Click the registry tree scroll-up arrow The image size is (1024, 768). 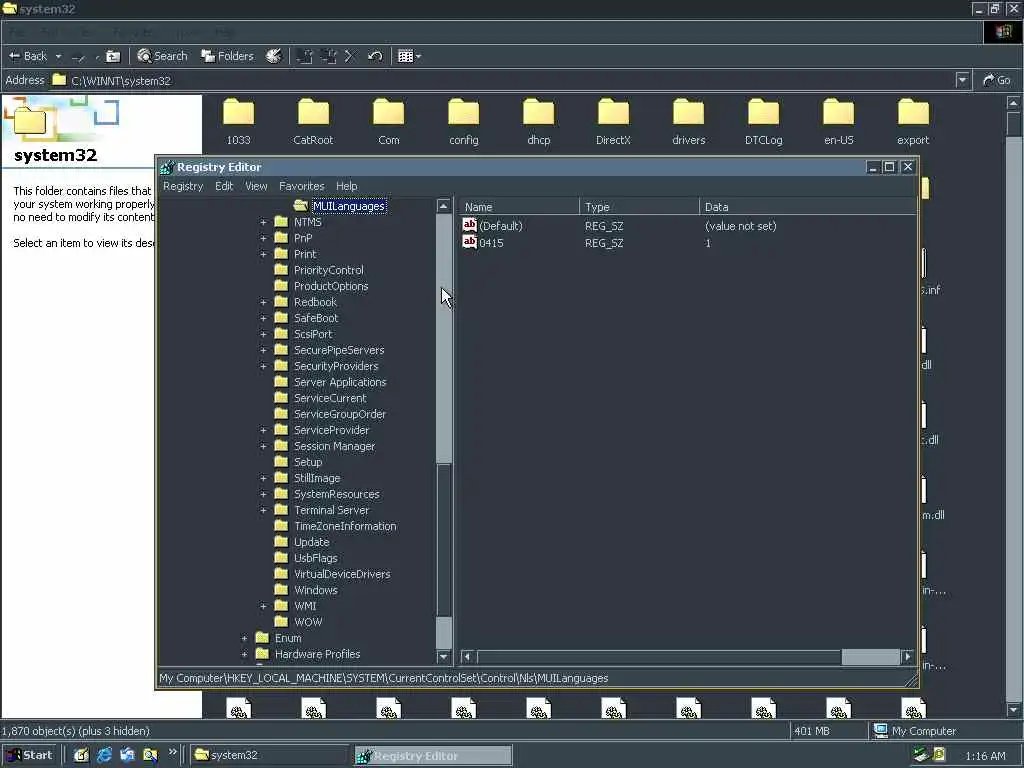click(x=443, y=206)
